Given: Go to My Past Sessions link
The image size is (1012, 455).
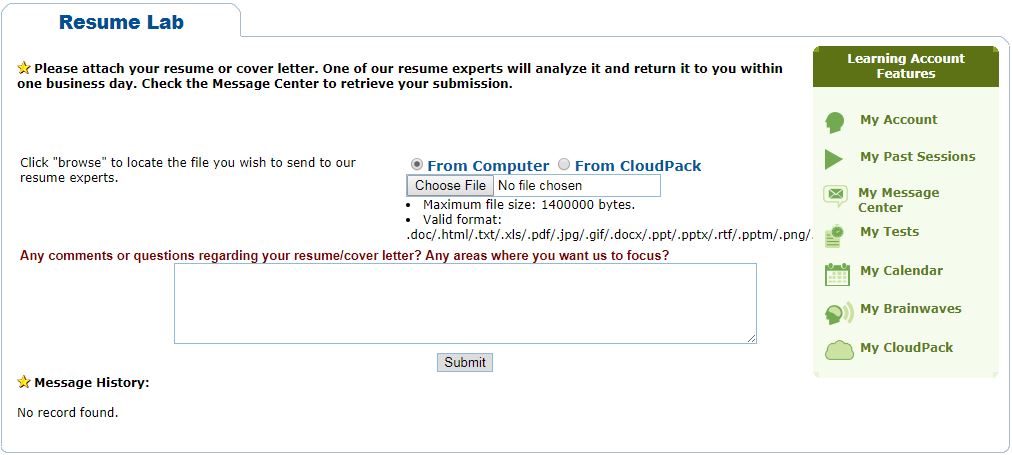Looking at the screenshot, I should [x=917, y=157].
